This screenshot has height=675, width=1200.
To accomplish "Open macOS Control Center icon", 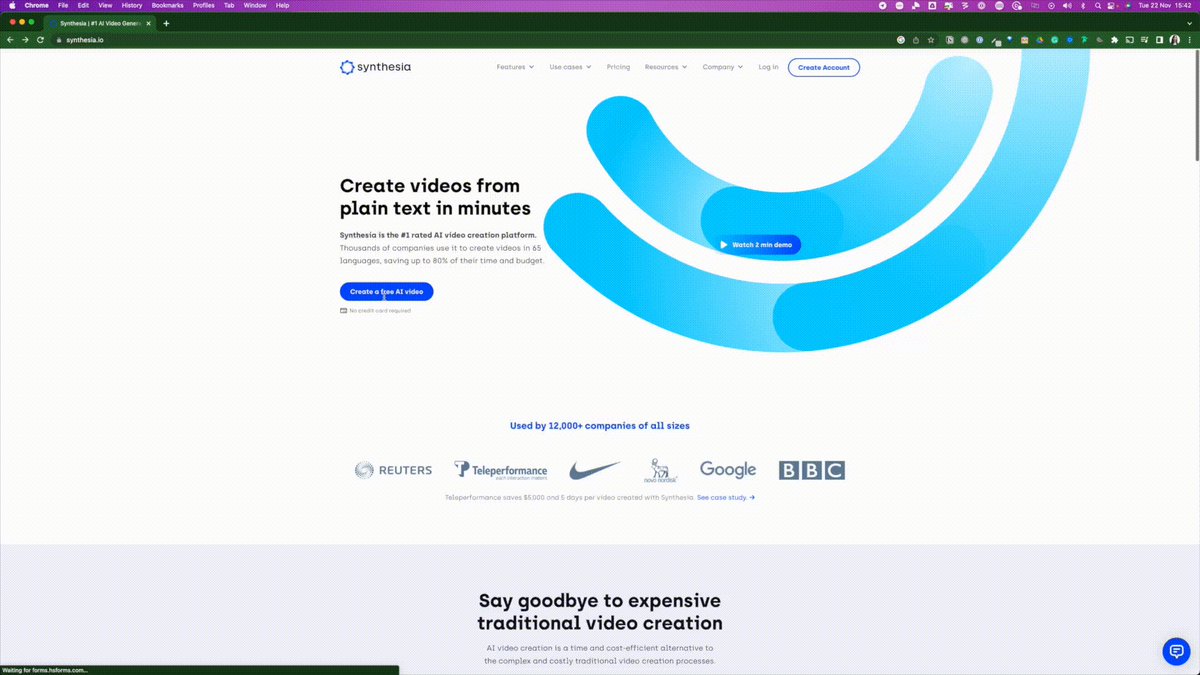I will 1110,5.
